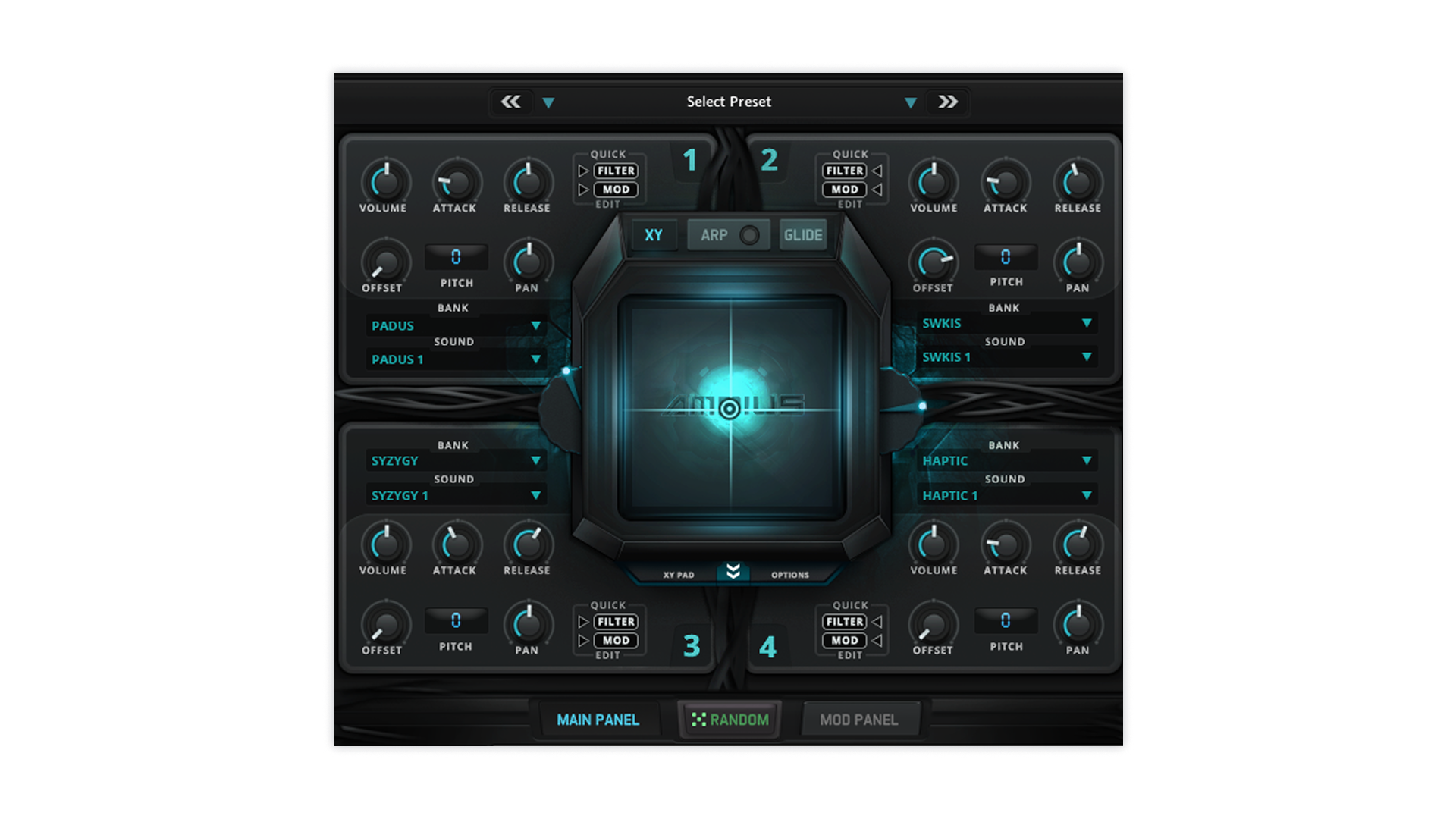Click the previous preset double-arrow icon

(x=510, y=102)
